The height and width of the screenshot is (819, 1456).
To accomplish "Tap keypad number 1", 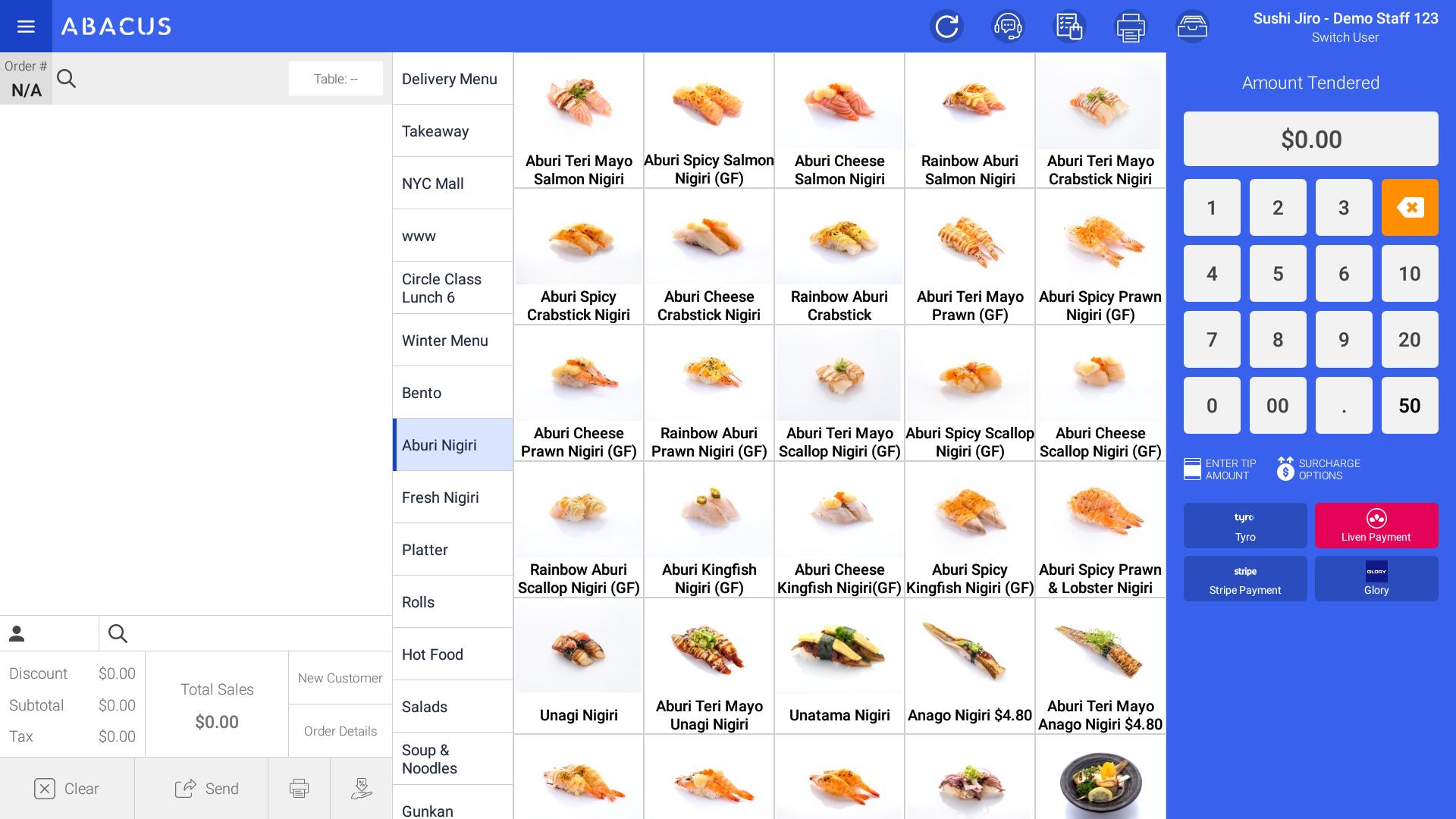I will point(1212,207).
